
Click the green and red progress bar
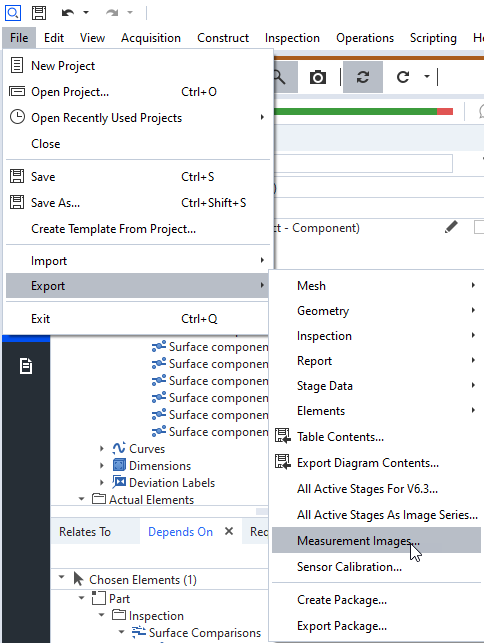click(363, 111)
